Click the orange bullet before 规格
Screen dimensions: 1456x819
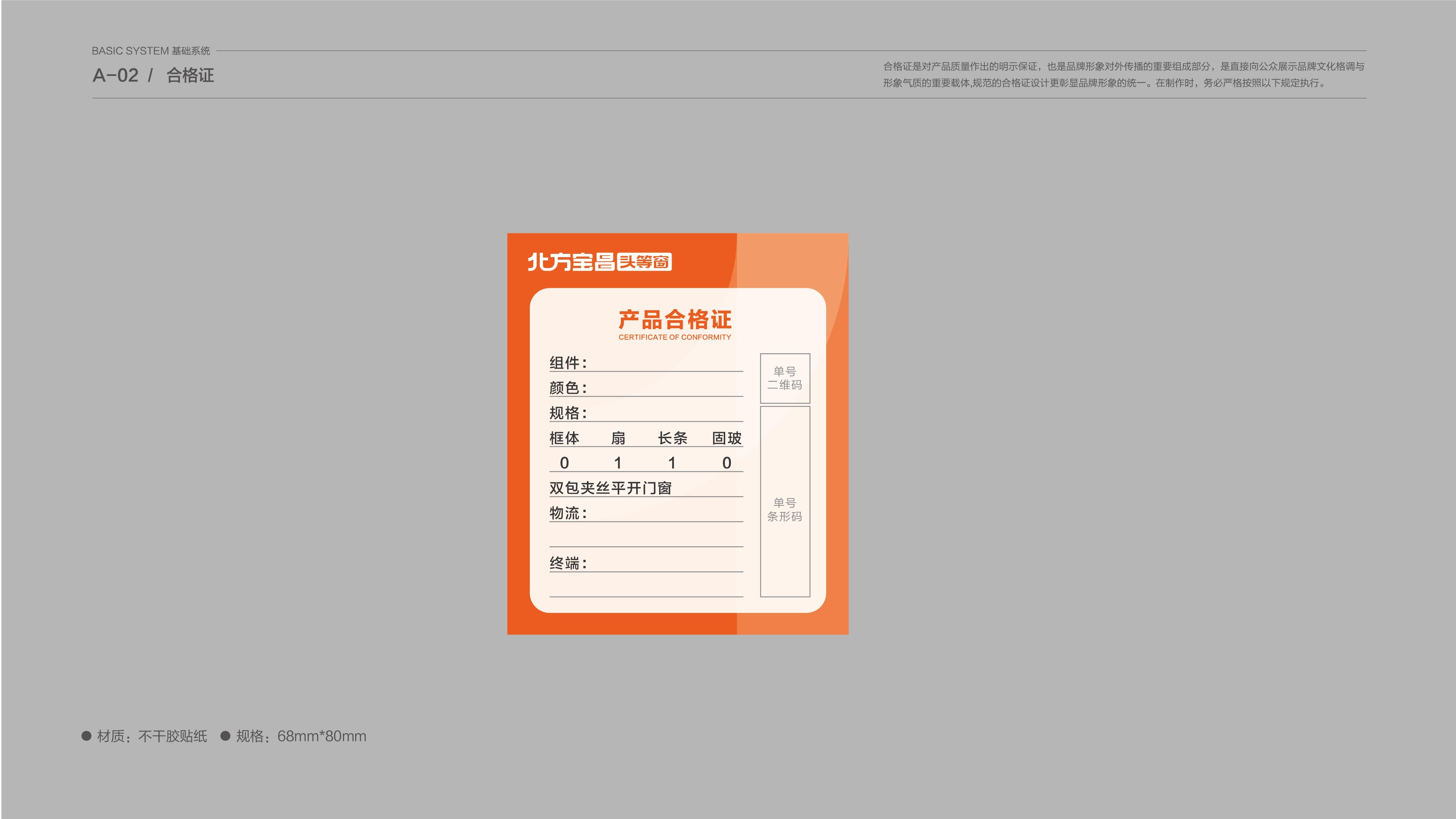click(225, 736)
